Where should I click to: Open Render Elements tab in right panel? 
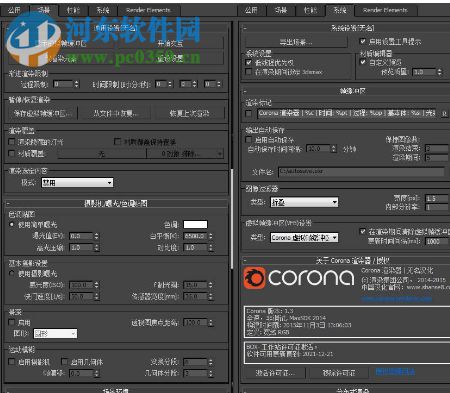tap(385, 10)
